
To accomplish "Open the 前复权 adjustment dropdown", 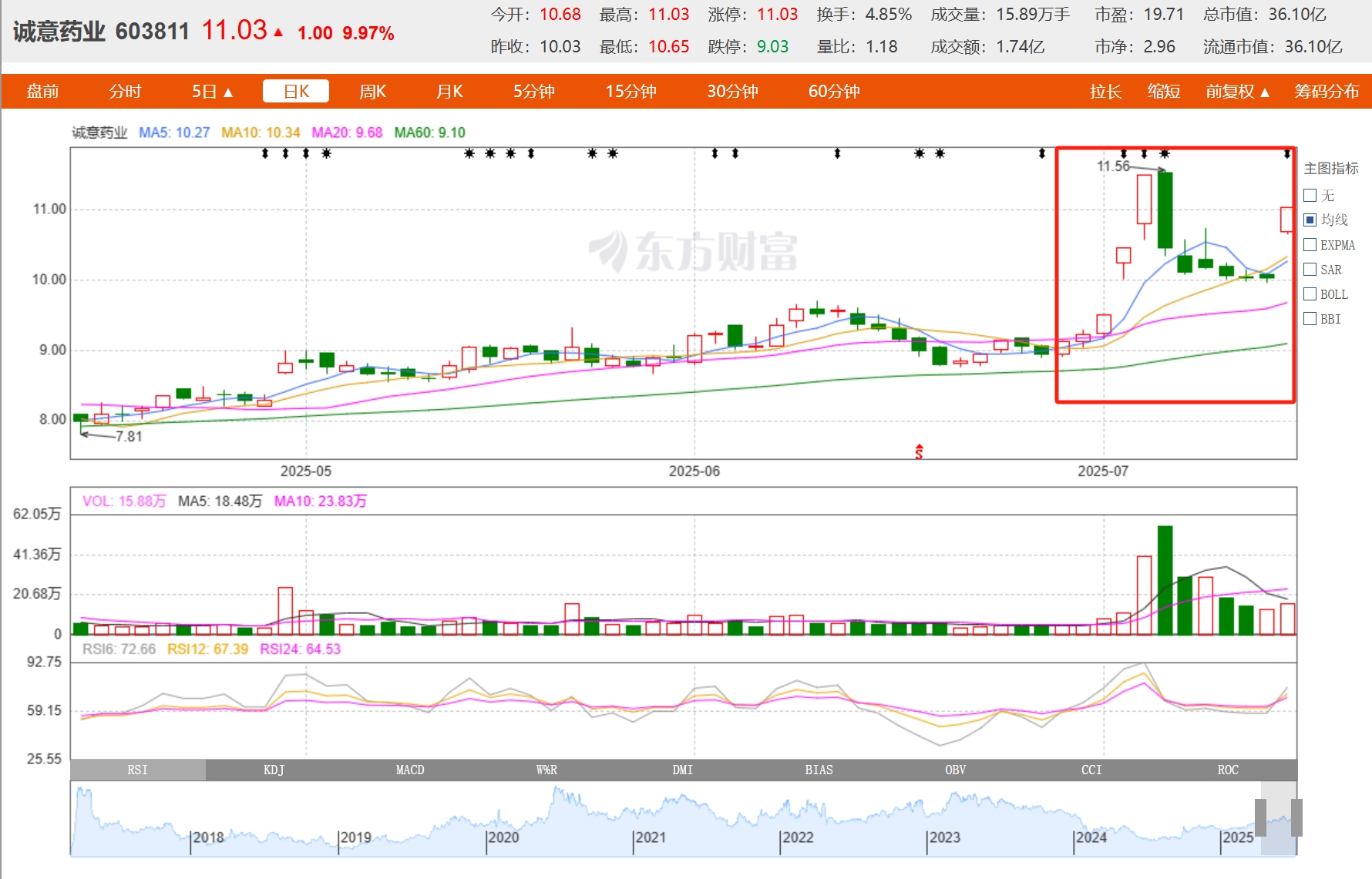I will click(1237, 92).
